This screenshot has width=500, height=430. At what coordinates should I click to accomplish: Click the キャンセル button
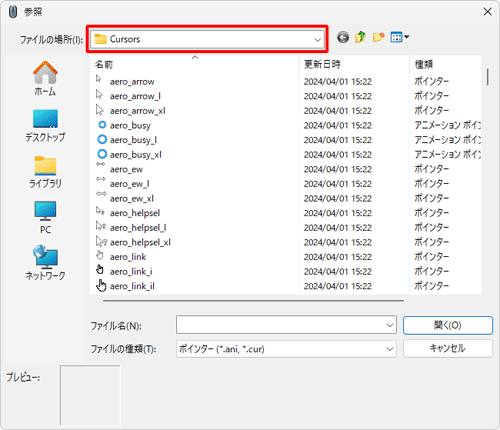coord(448,348)
